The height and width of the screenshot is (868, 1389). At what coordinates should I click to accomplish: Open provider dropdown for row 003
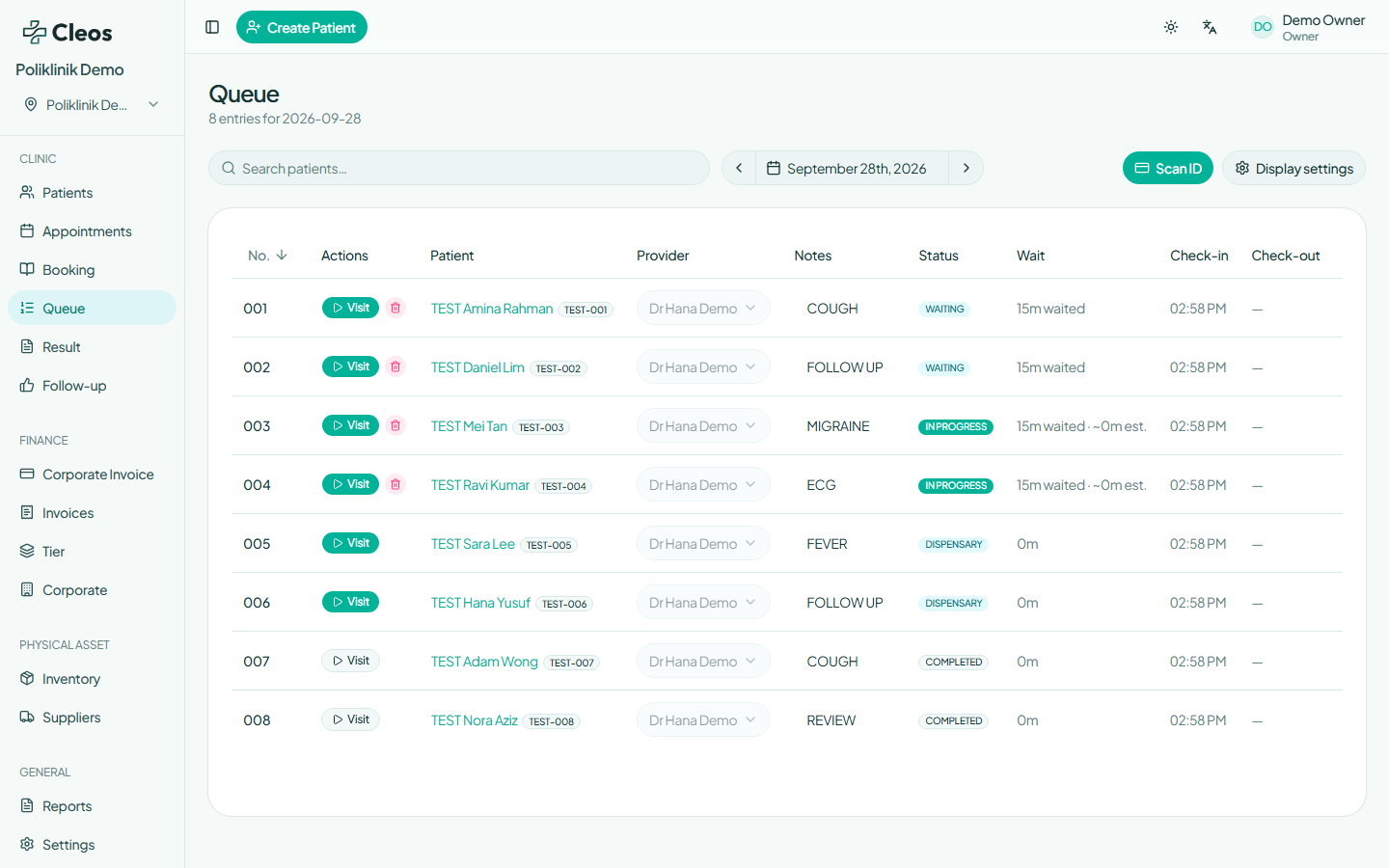(703, 426)
